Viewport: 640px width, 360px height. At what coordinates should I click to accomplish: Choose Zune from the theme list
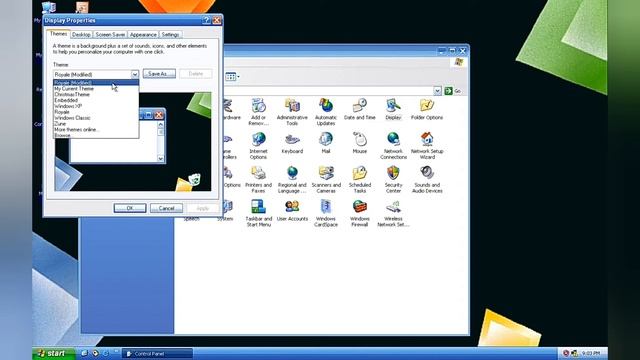click(96, 124)
